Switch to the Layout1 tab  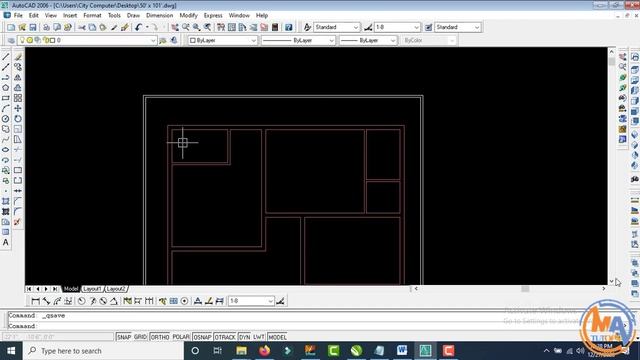(92, 289)
